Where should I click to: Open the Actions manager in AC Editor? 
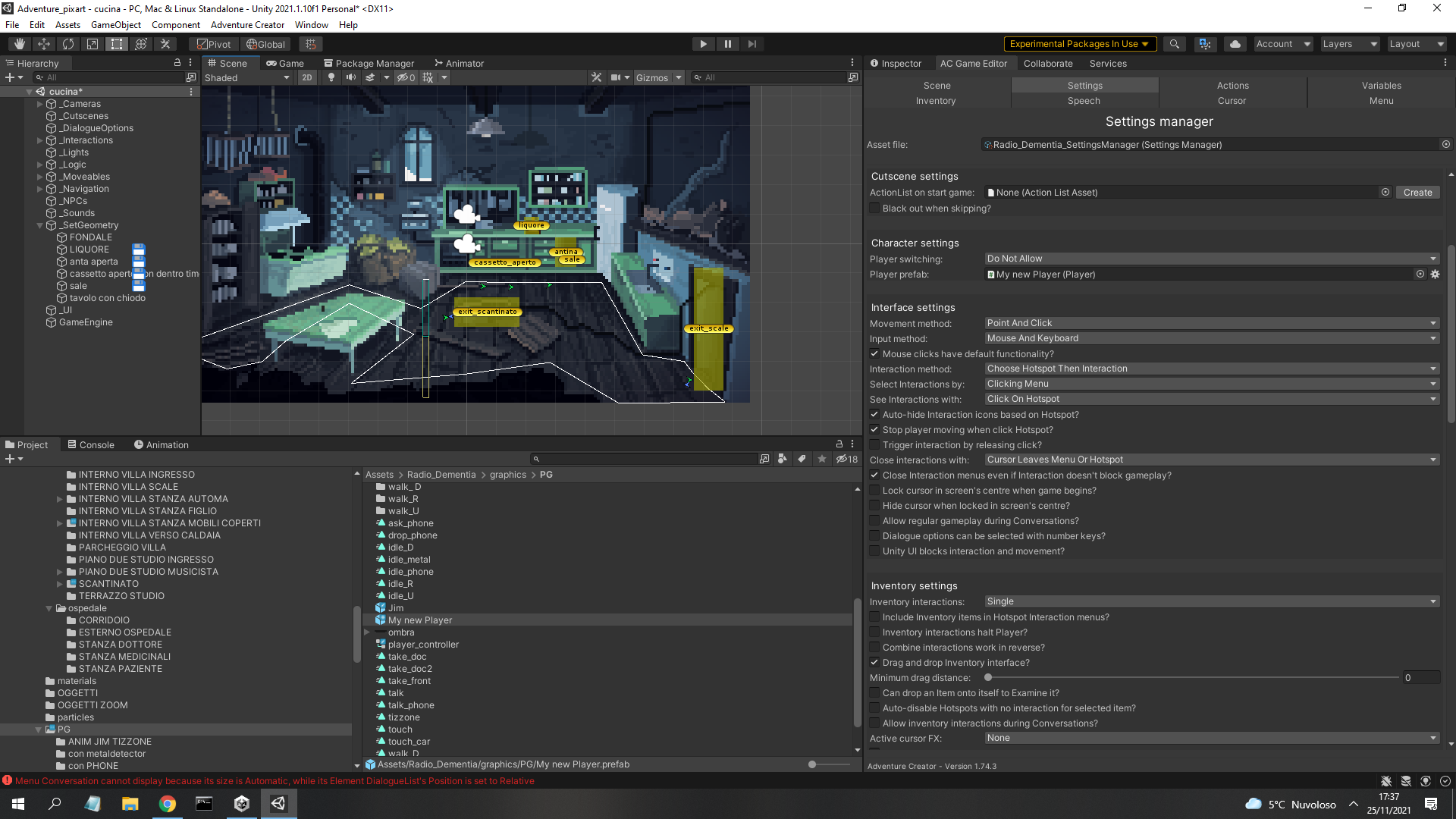point(1232,86)
